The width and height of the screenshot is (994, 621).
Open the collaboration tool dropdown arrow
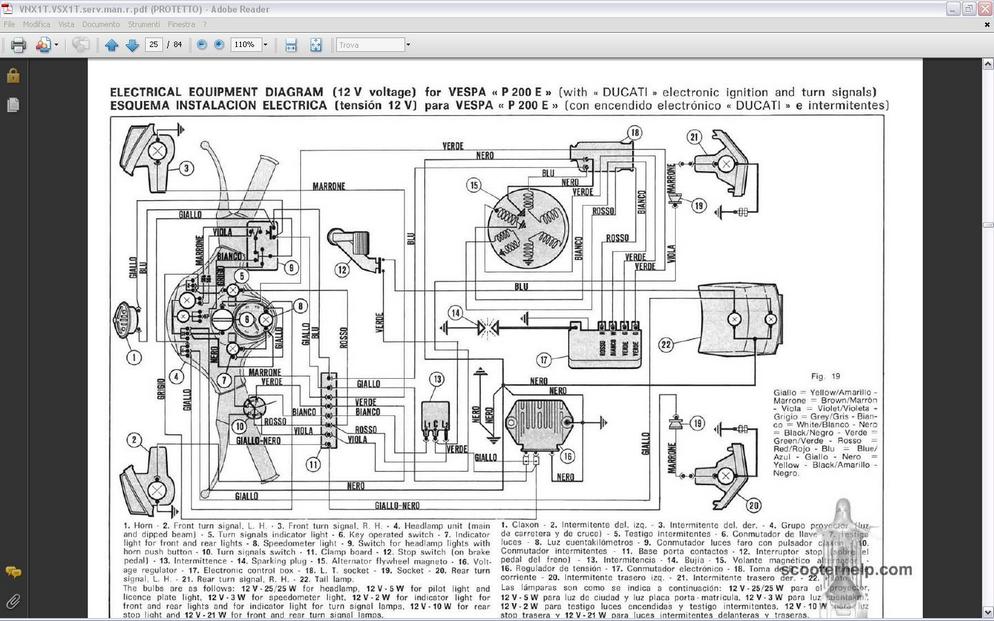pos(57,45)
